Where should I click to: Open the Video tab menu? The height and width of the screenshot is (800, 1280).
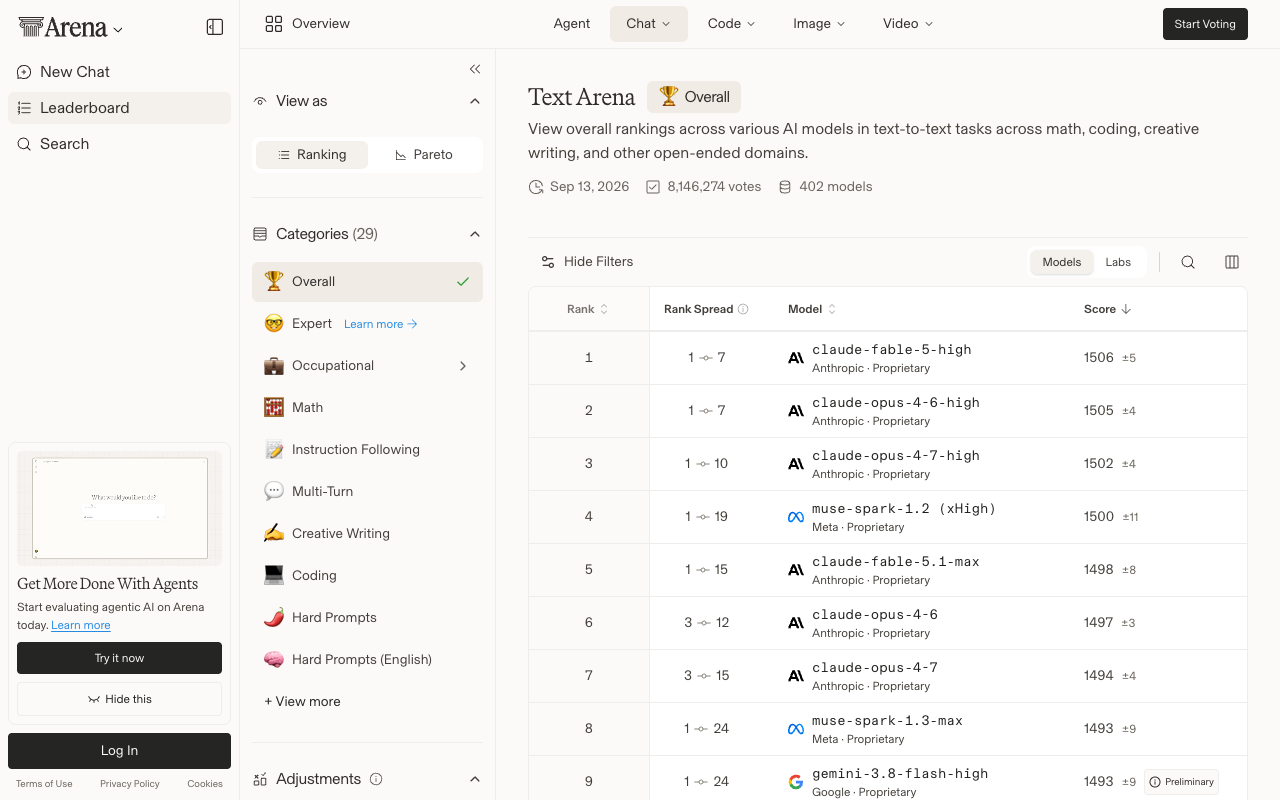908,24
